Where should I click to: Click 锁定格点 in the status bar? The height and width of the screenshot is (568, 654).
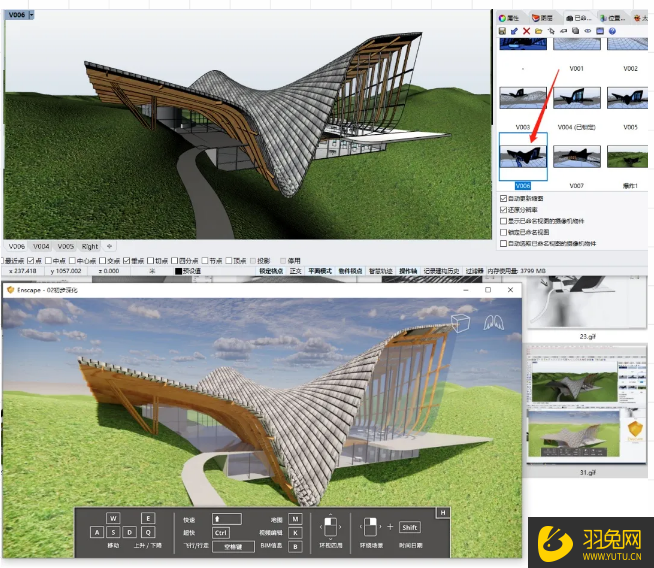[270, 271]
